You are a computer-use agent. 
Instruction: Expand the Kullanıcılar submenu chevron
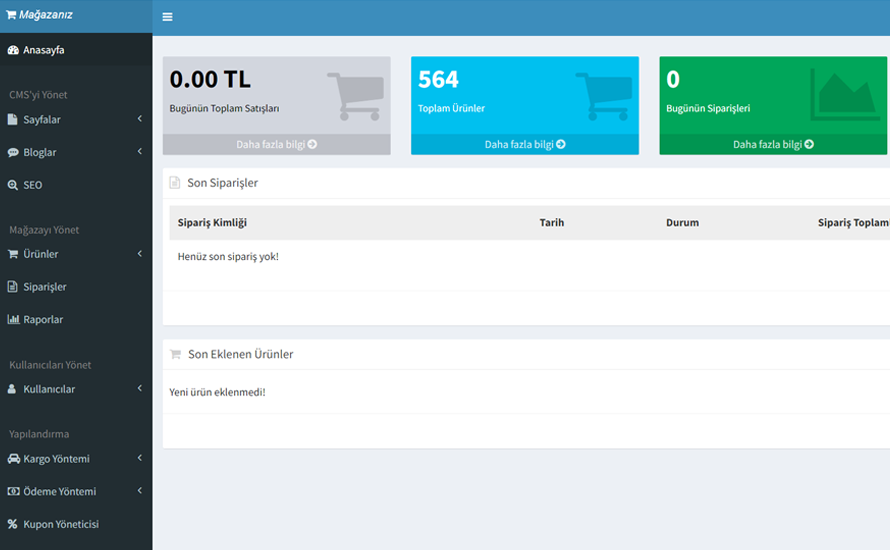[140, 388]
